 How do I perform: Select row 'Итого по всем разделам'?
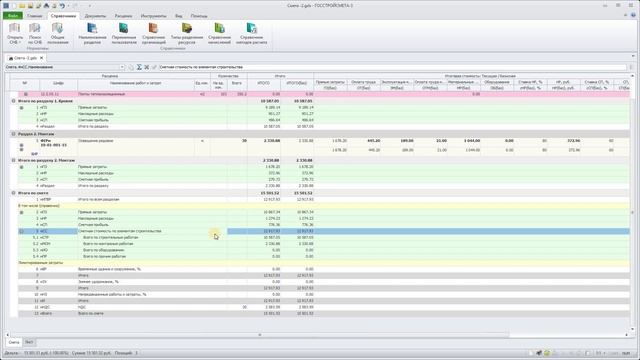click(323, 199)
